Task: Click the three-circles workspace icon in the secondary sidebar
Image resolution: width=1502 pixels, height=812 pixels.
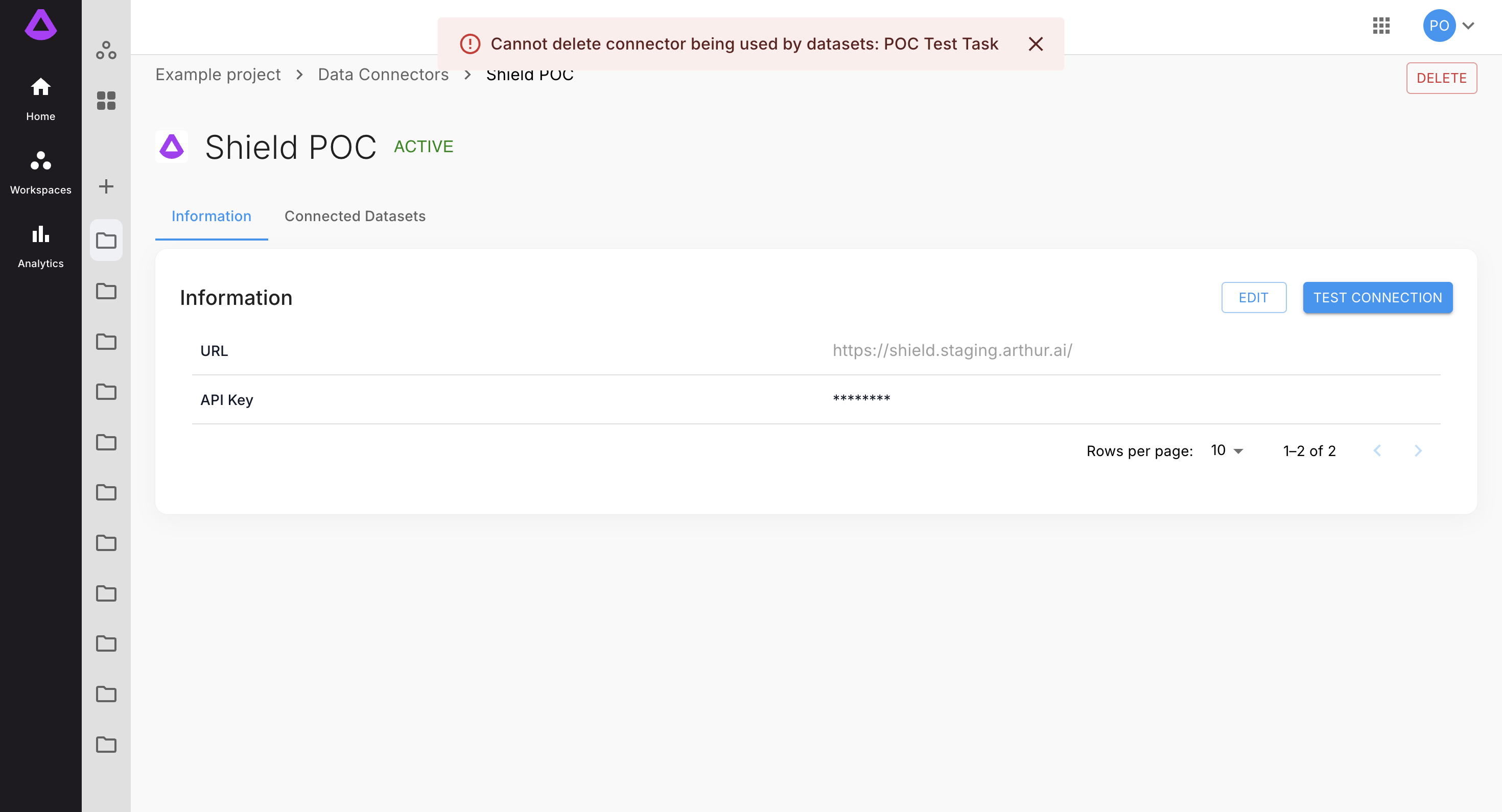Action: coord(106,50)
